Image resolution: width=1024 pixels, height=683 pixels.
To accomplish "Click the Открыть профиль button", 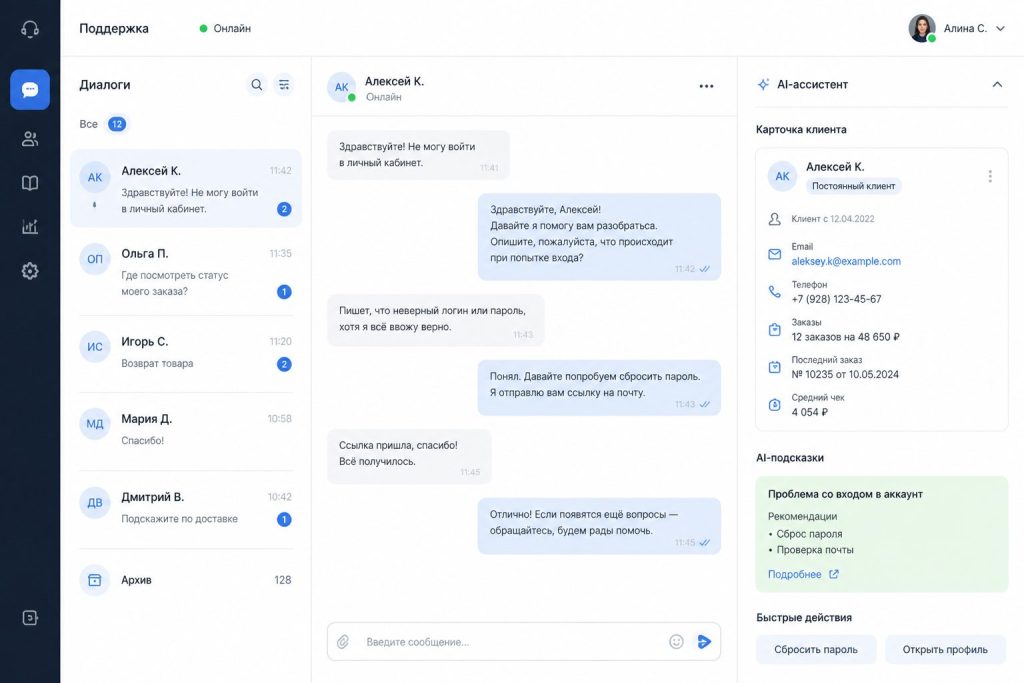I will [945, 650].
